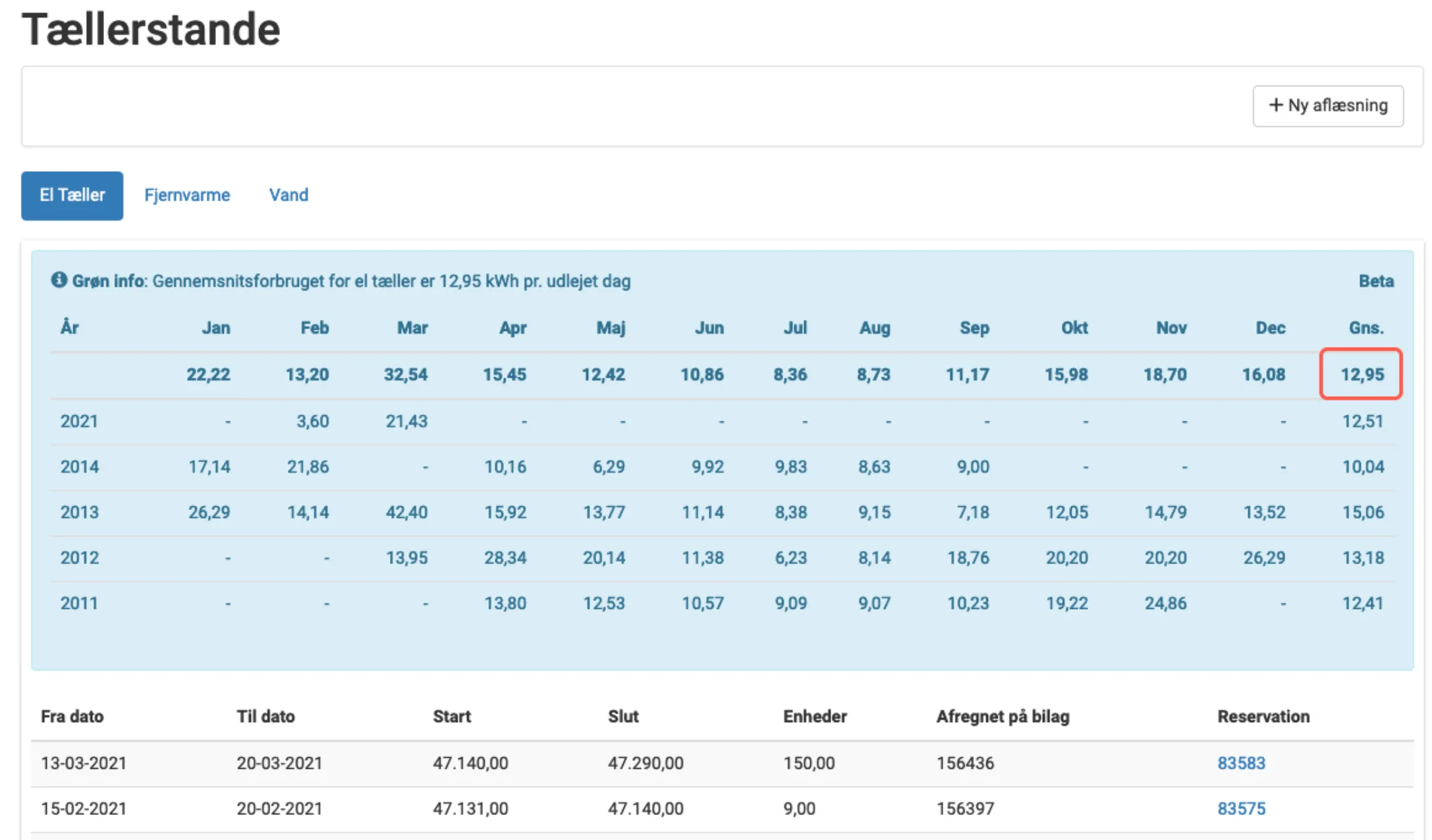Click the 2013 year row label
This screenshot has width=1432, height=840.
79,512
